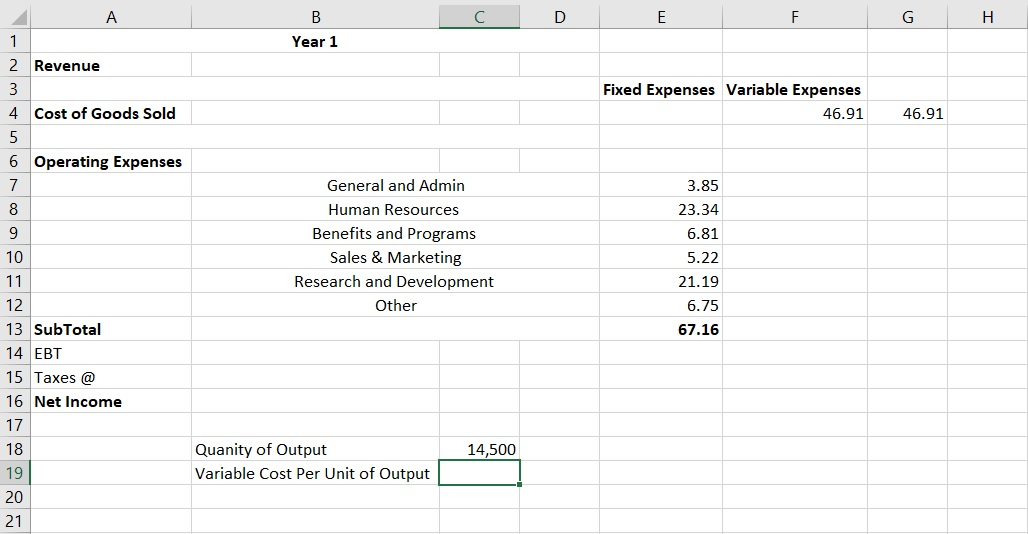
Task: Click the 'Variable Expenses' header cell
Action: pos(795,89)
